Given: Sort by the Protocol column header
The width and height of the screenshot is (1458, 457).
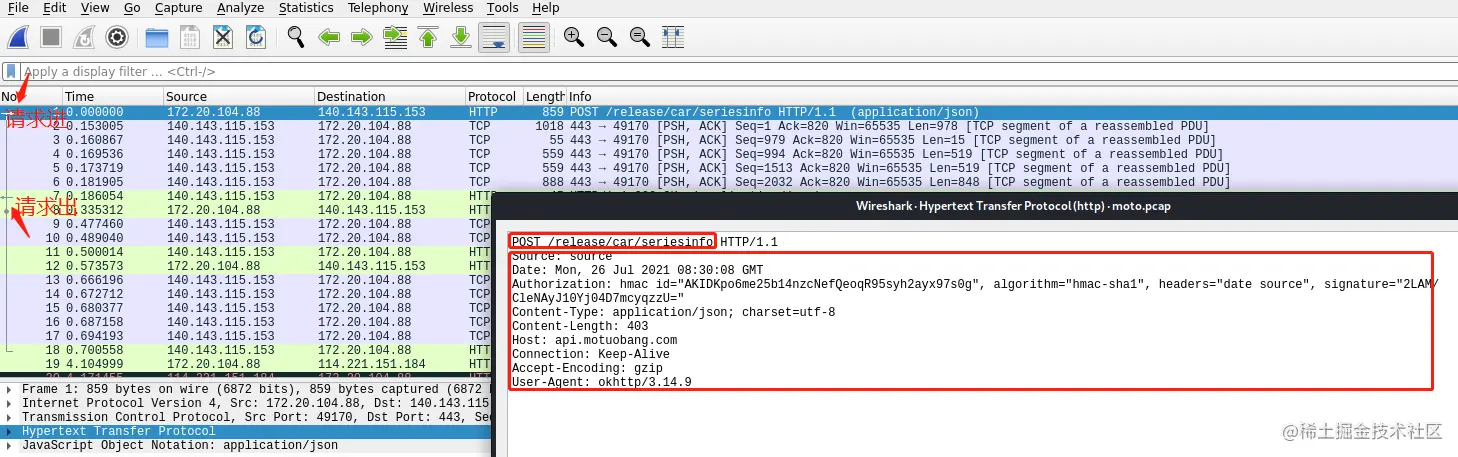Looking at the screenshot, I should pos(494,96).
